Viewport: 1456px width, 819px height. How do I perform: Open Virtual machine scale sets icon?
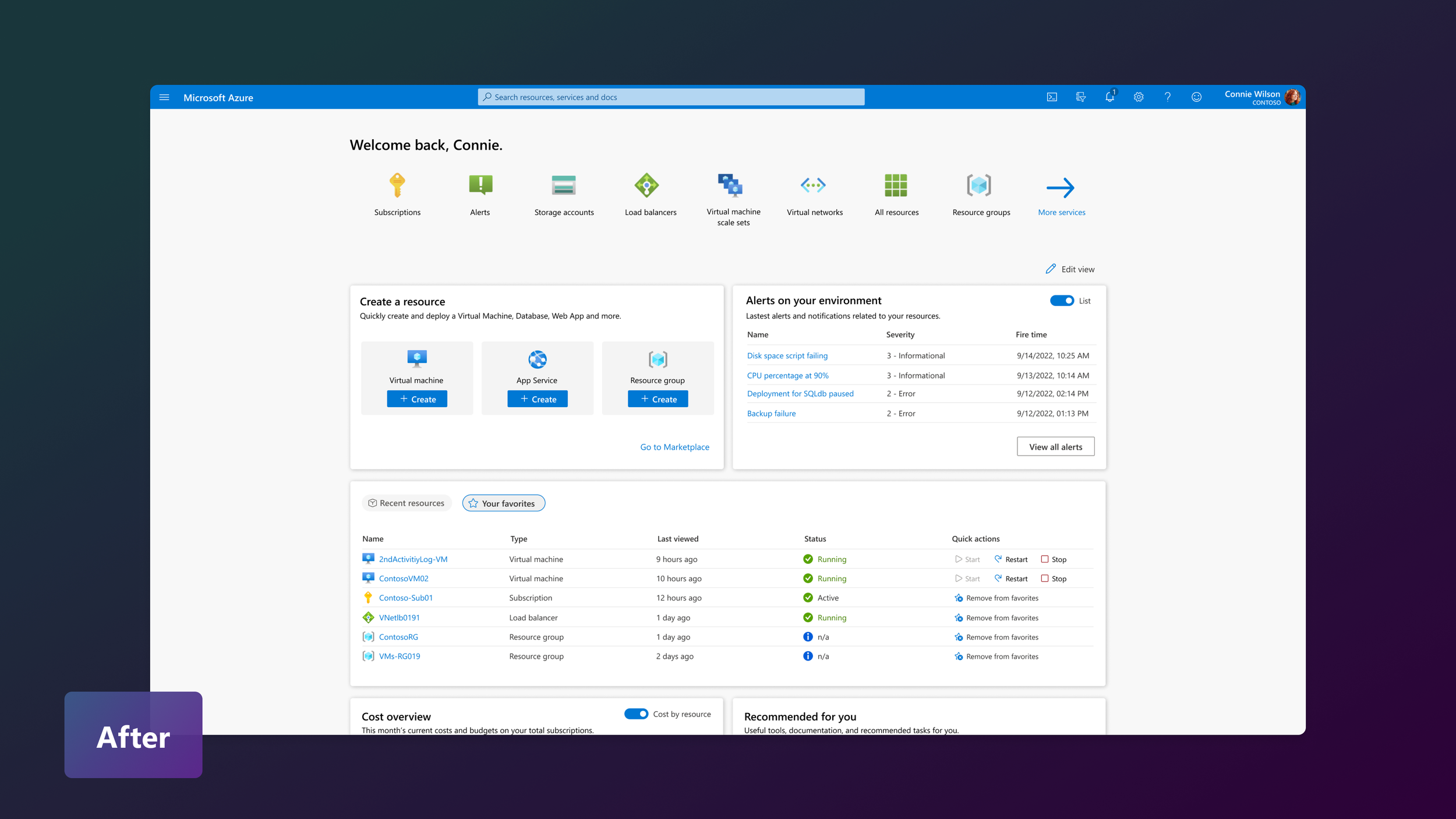tap(730, 185)
